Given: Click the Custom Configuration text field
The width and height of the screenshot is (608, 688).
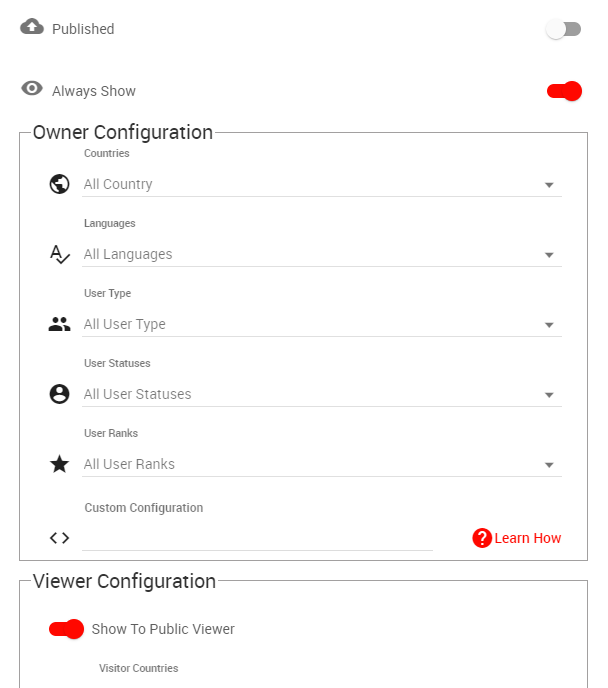Looking at the screenshot, I should (x=257, y=538).
